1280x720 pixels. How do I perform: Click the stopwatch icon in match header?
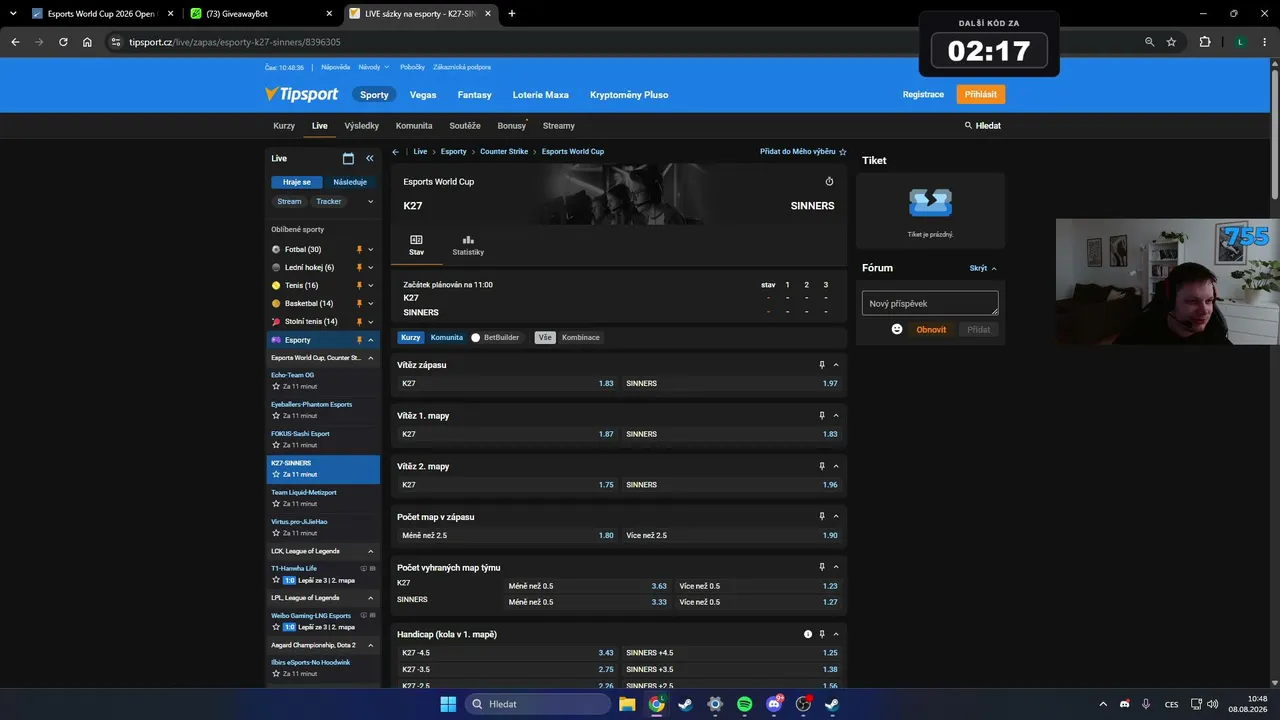click(x=829, y=182)
